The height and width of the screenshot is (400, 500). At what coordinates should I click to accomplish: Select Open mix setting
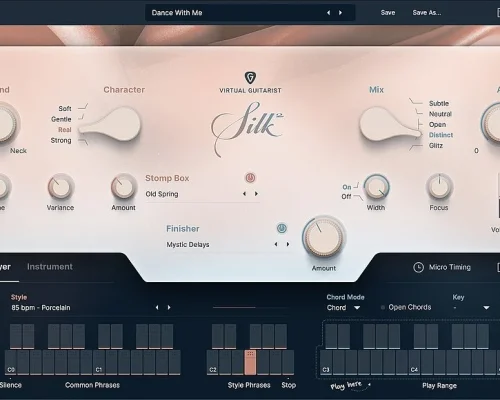coord(437,124)
